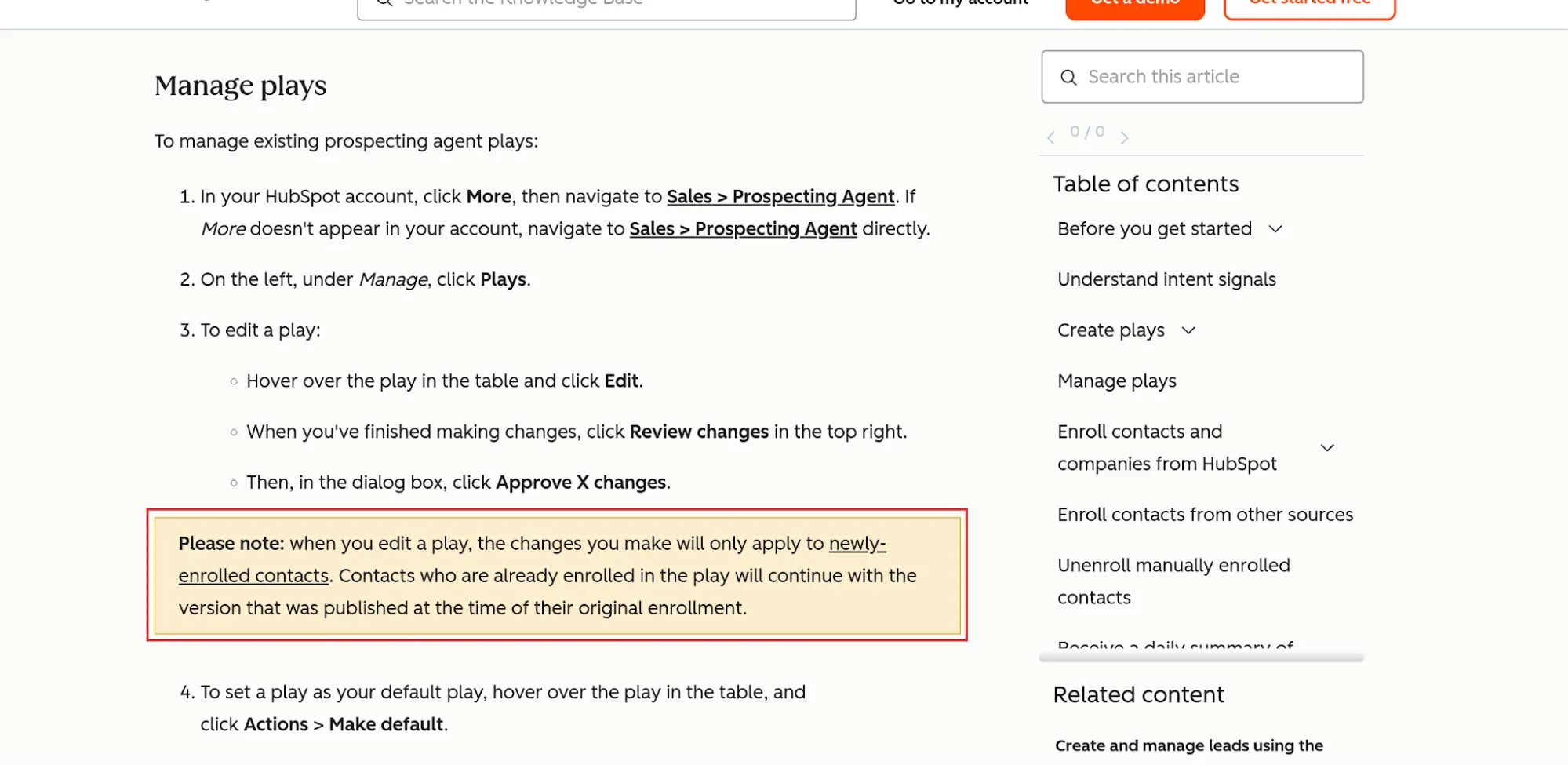Expand Enroll contacts and companies chevron

(x=1327, y=448)
